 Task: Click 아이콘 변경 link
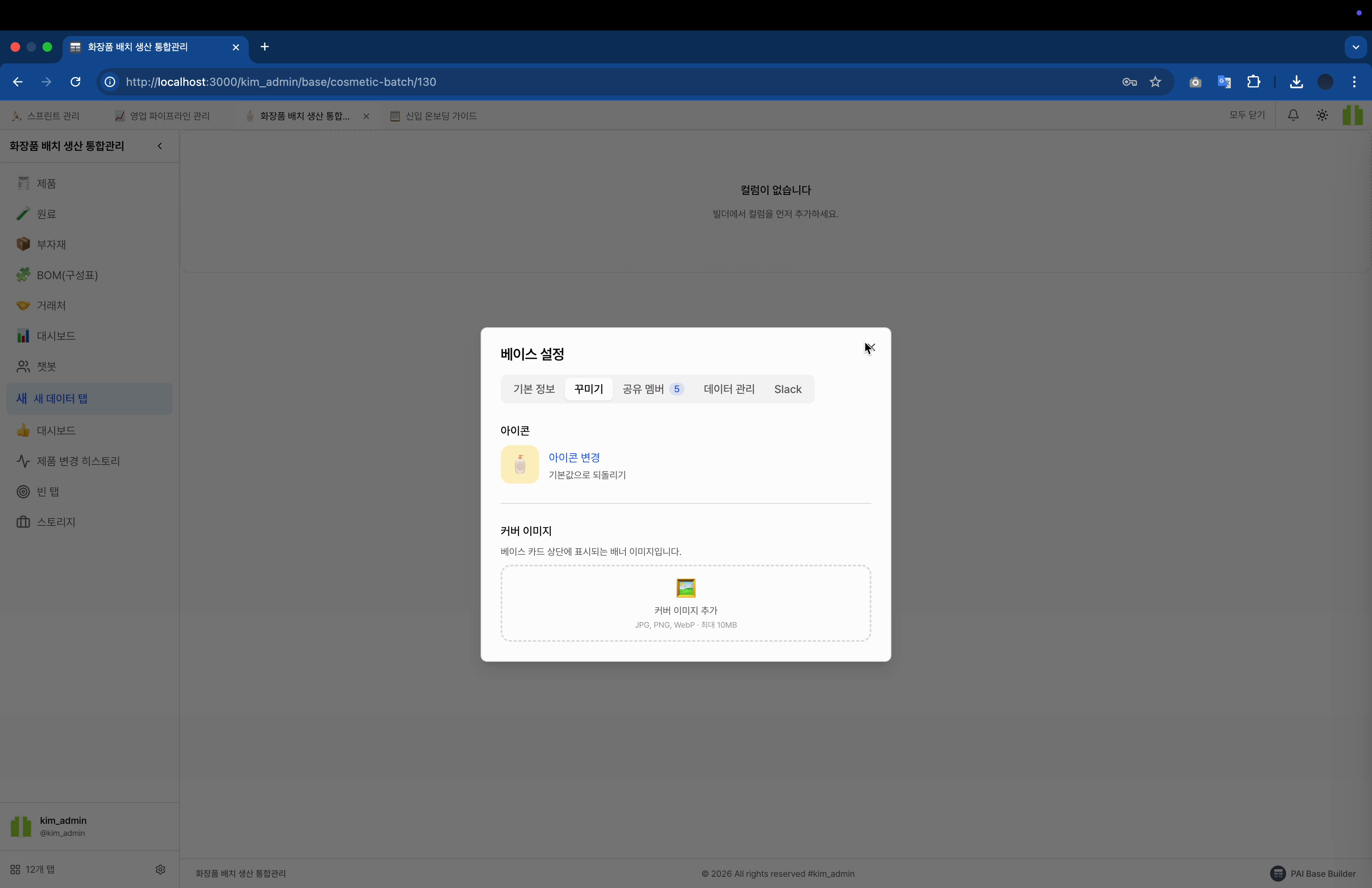point(574,458)
